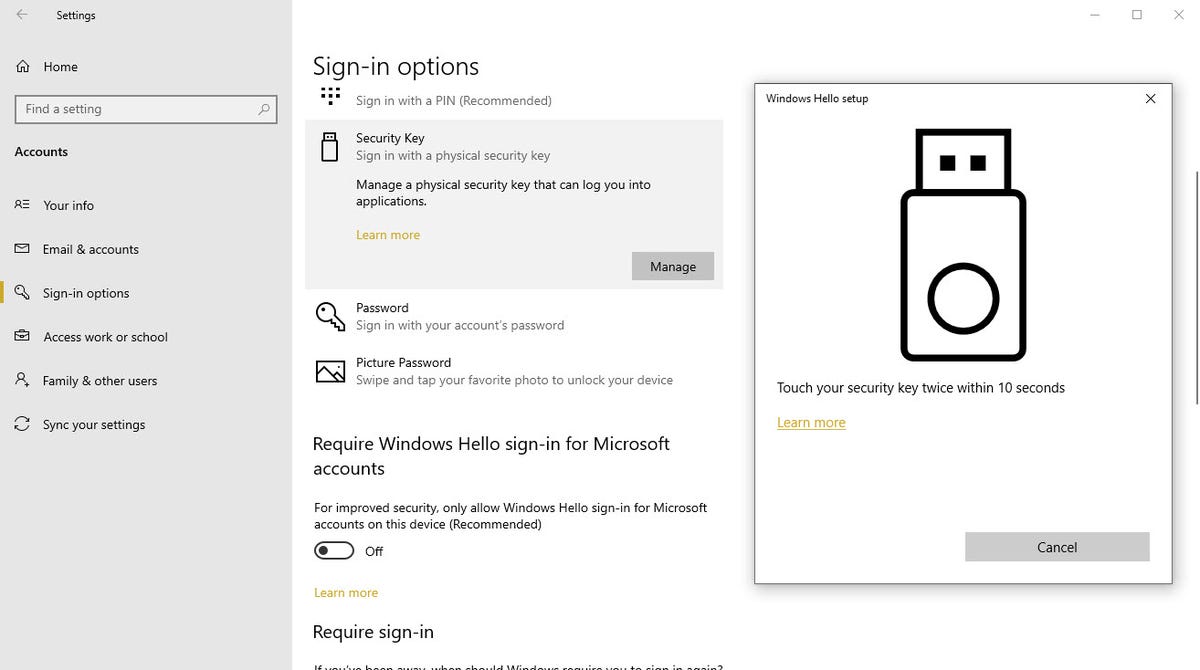Click the Password key icon
Image resolution: width=1200 pixels, height=670 pixels.
(330, 316)
